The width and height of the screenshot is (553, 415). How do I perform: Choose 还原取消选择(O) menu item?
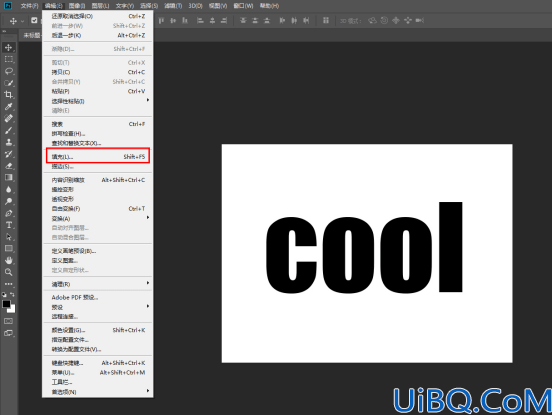97,16
